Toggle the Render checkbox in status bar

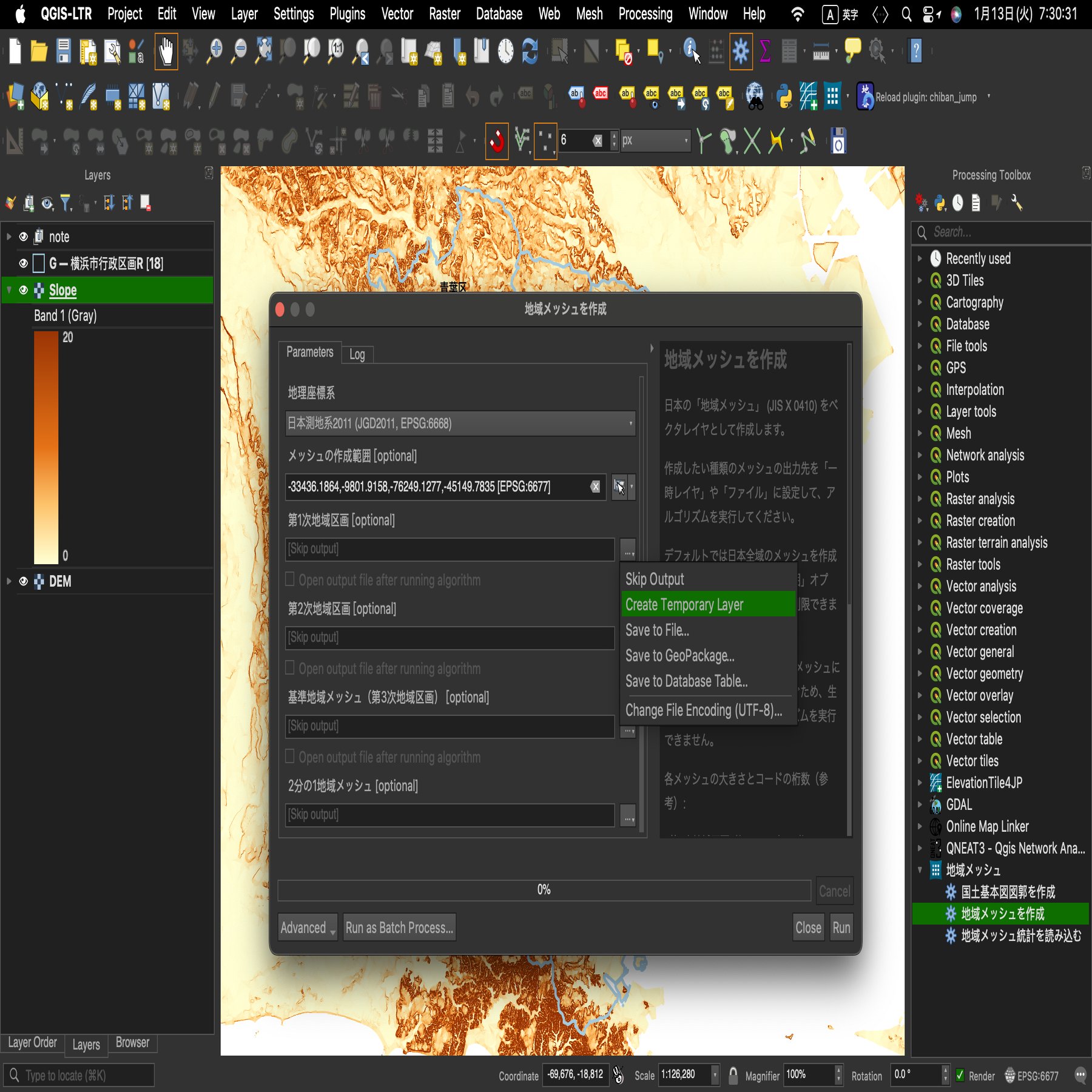[x=960, y=1076]
